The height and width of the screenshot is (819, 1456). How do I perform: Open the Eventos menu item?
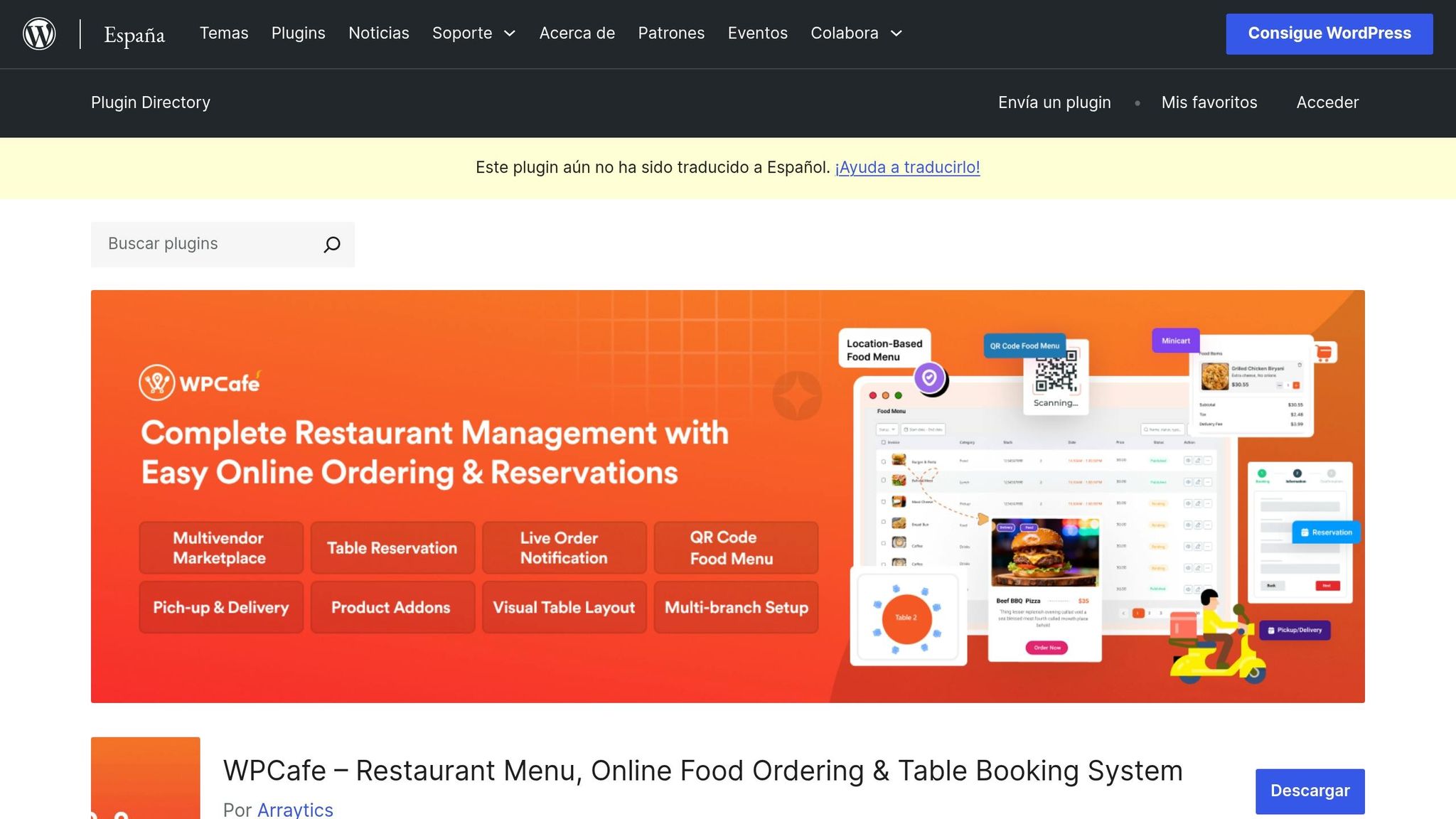758,33
